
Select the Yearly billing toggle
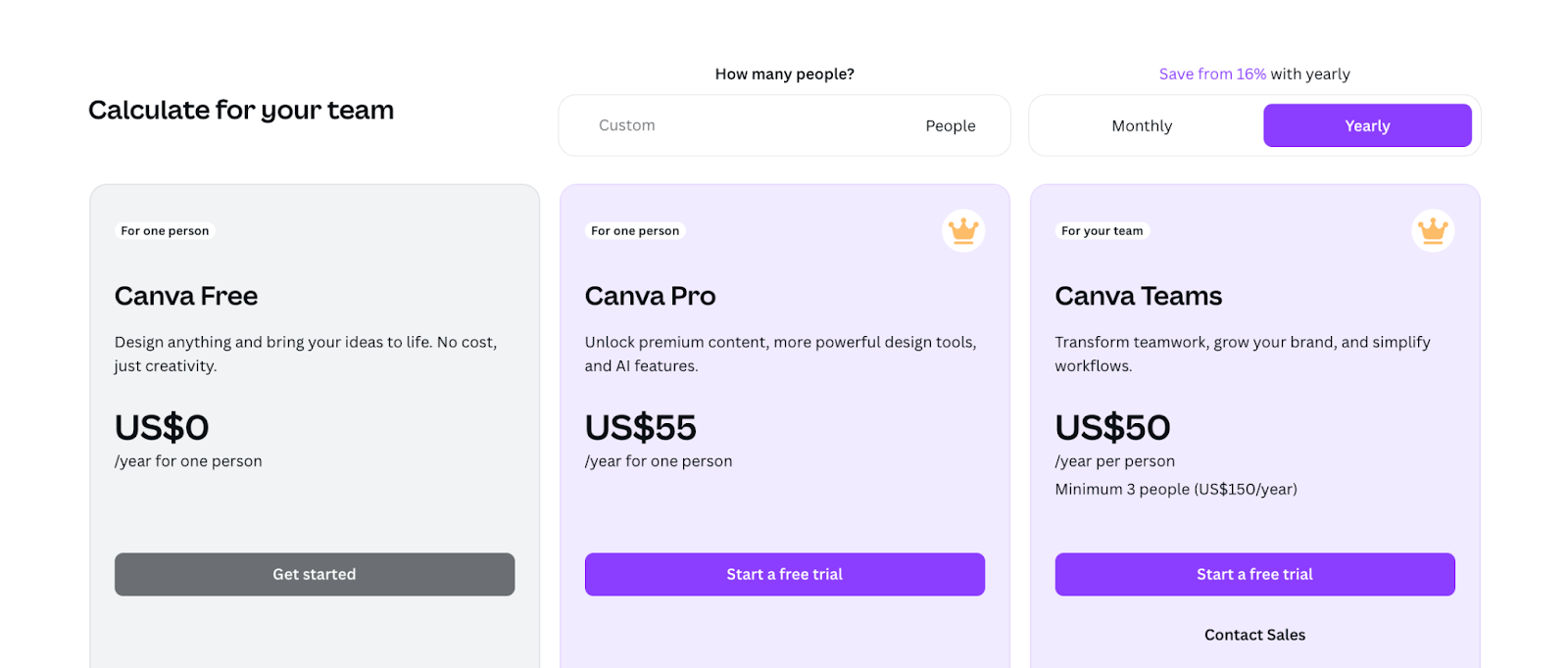pyautogui.click(x=1367, y=125)
